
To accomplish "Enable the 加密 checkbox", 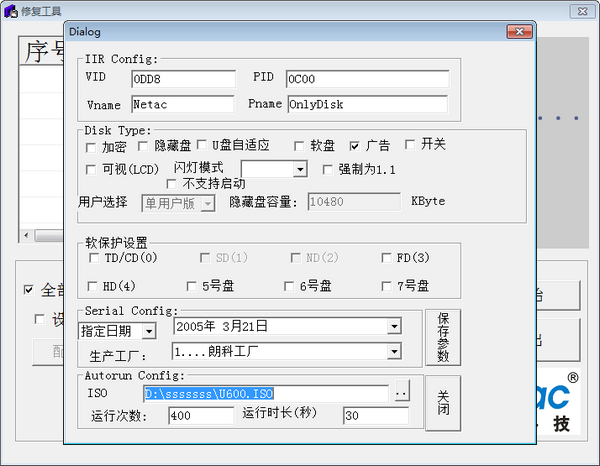I will tap(93, 146).
